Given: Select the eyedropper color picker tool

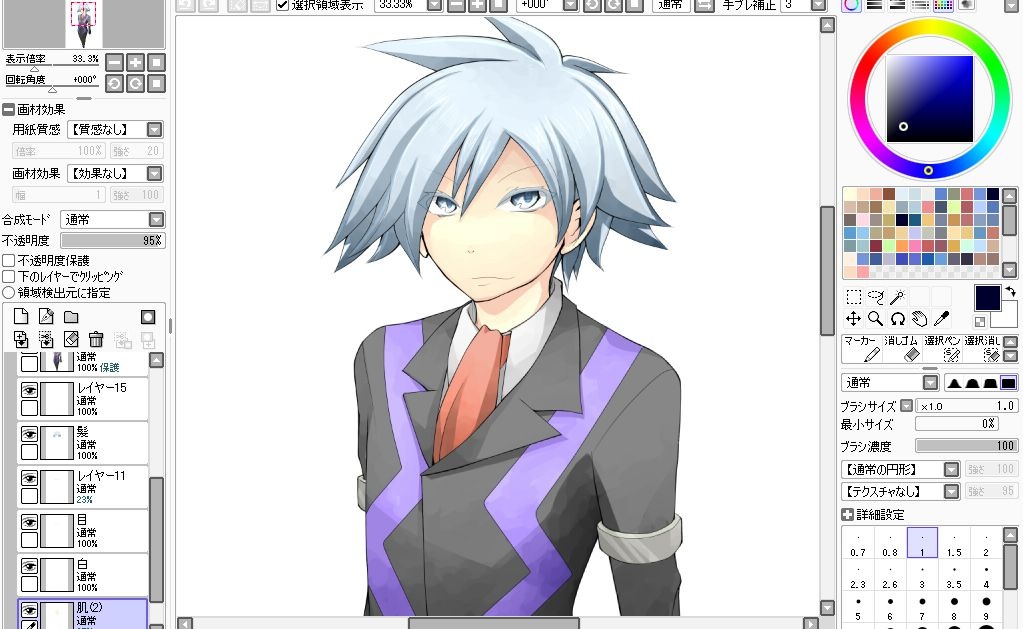Looking at the screenshot, I should pos(941,319).
